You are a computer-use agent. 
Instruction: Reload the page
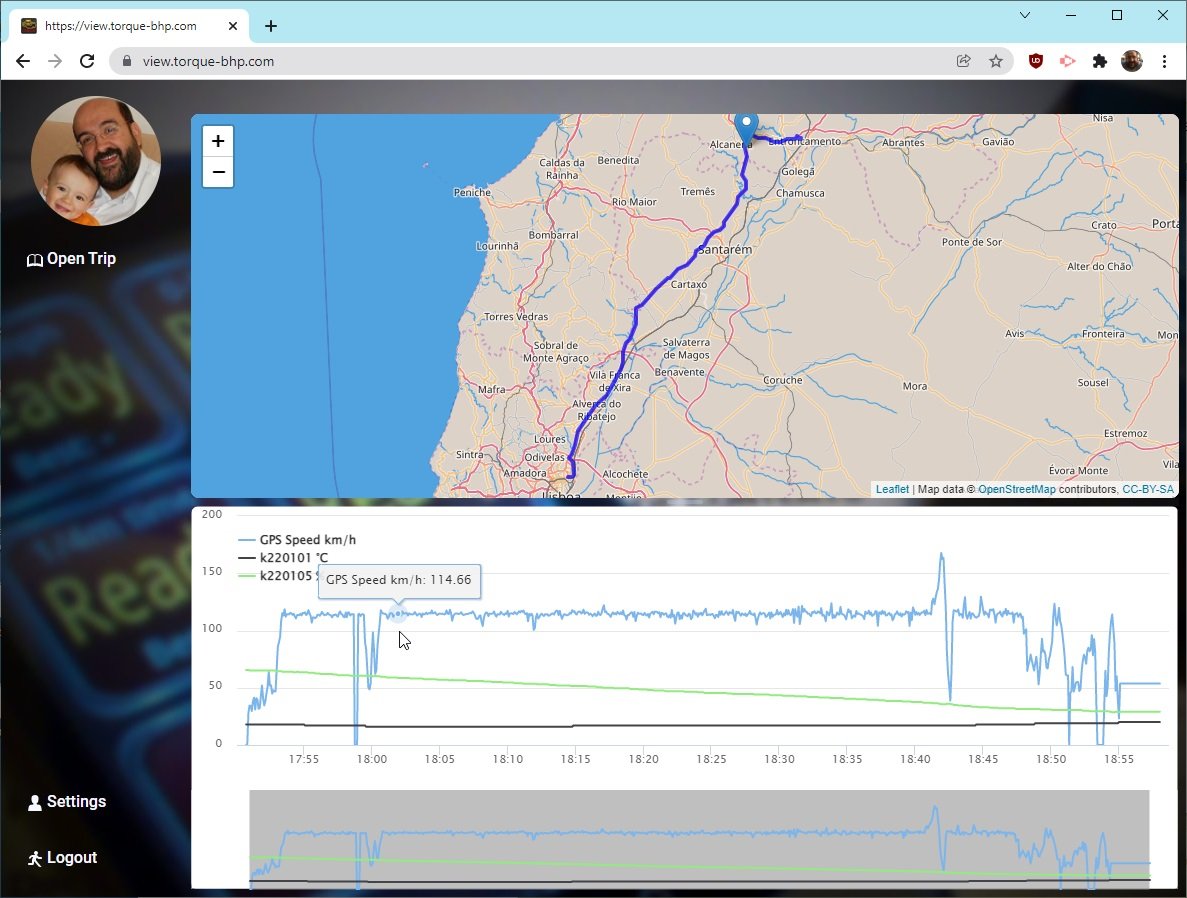point(87,61)
